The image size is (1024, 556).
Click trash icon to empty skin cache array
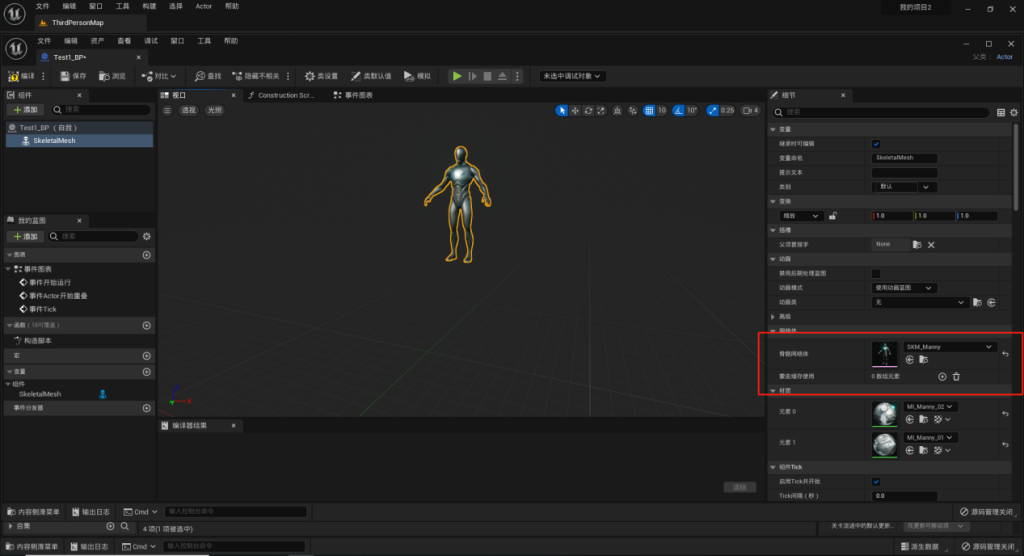tap(956, 376)
